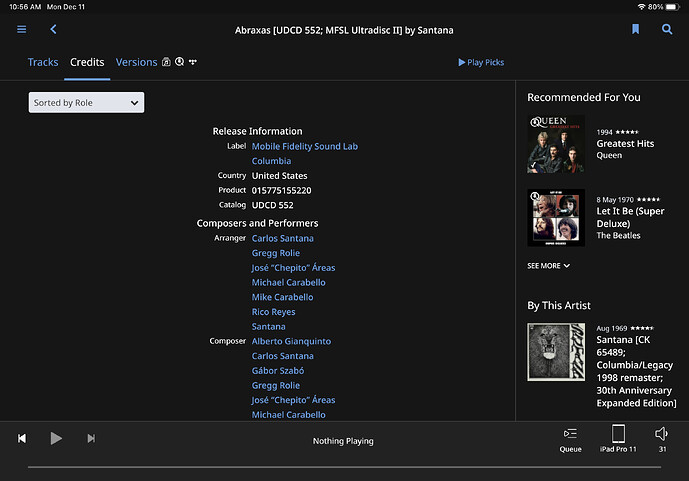Screen dimensions: 689x481
Task: Start playback with the play button
Action: click(56, 438)
